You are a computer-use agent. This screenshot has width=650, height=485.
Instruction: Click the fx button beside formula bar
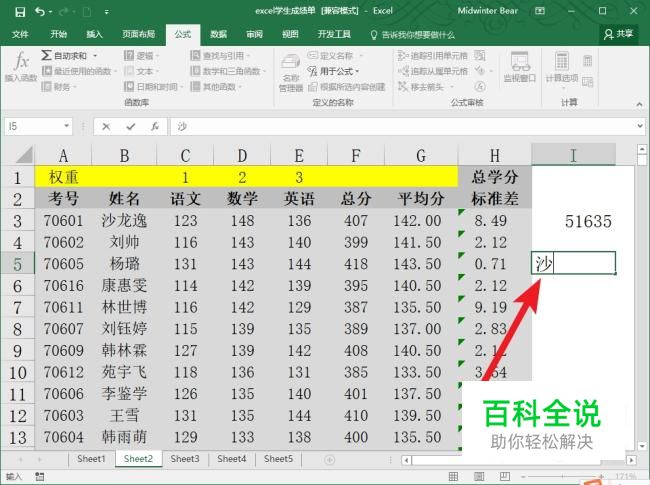155,126
